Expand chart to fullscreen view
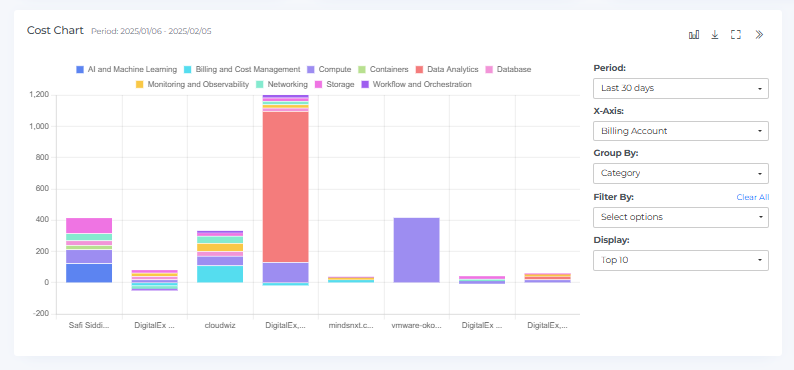 [x=736, y=34]
